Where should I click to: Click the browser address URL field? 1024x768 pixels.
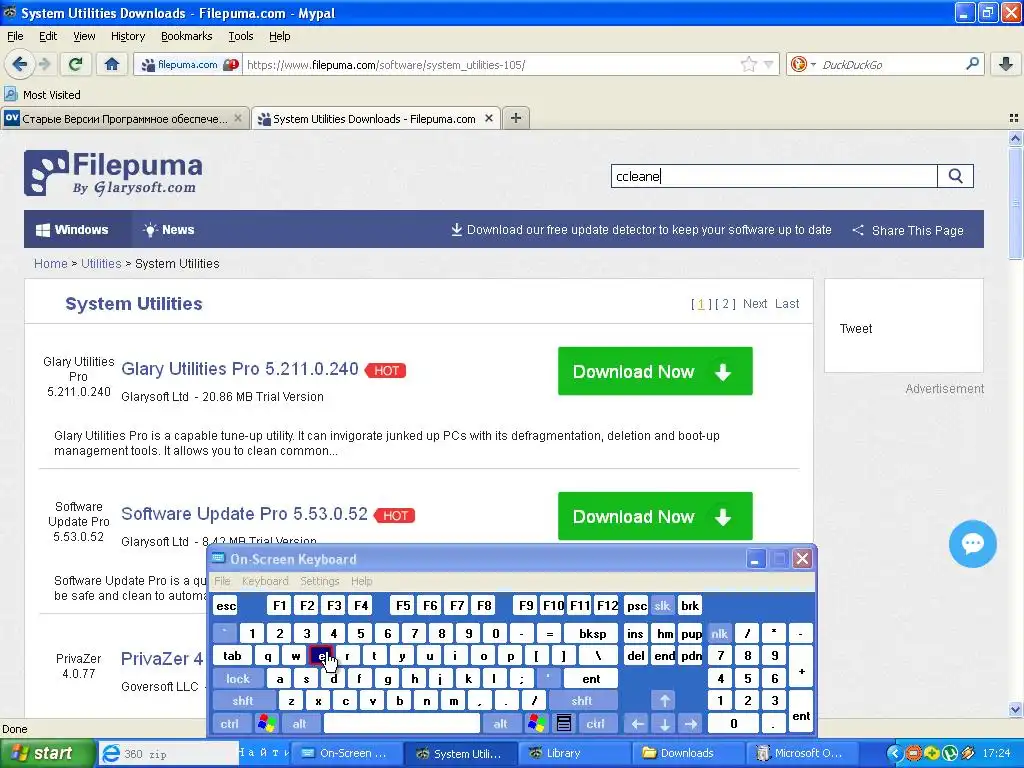click(x=490, y=65)
